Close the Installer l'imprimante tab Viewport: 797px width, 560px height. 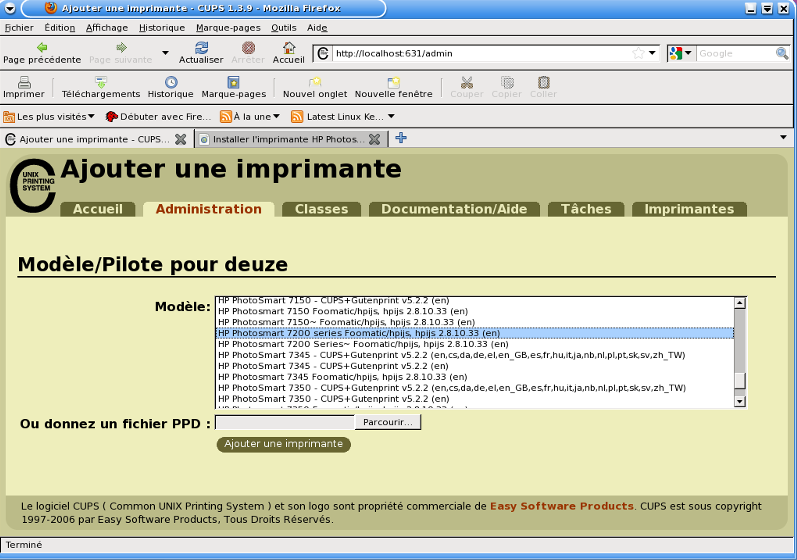[375, 139]
